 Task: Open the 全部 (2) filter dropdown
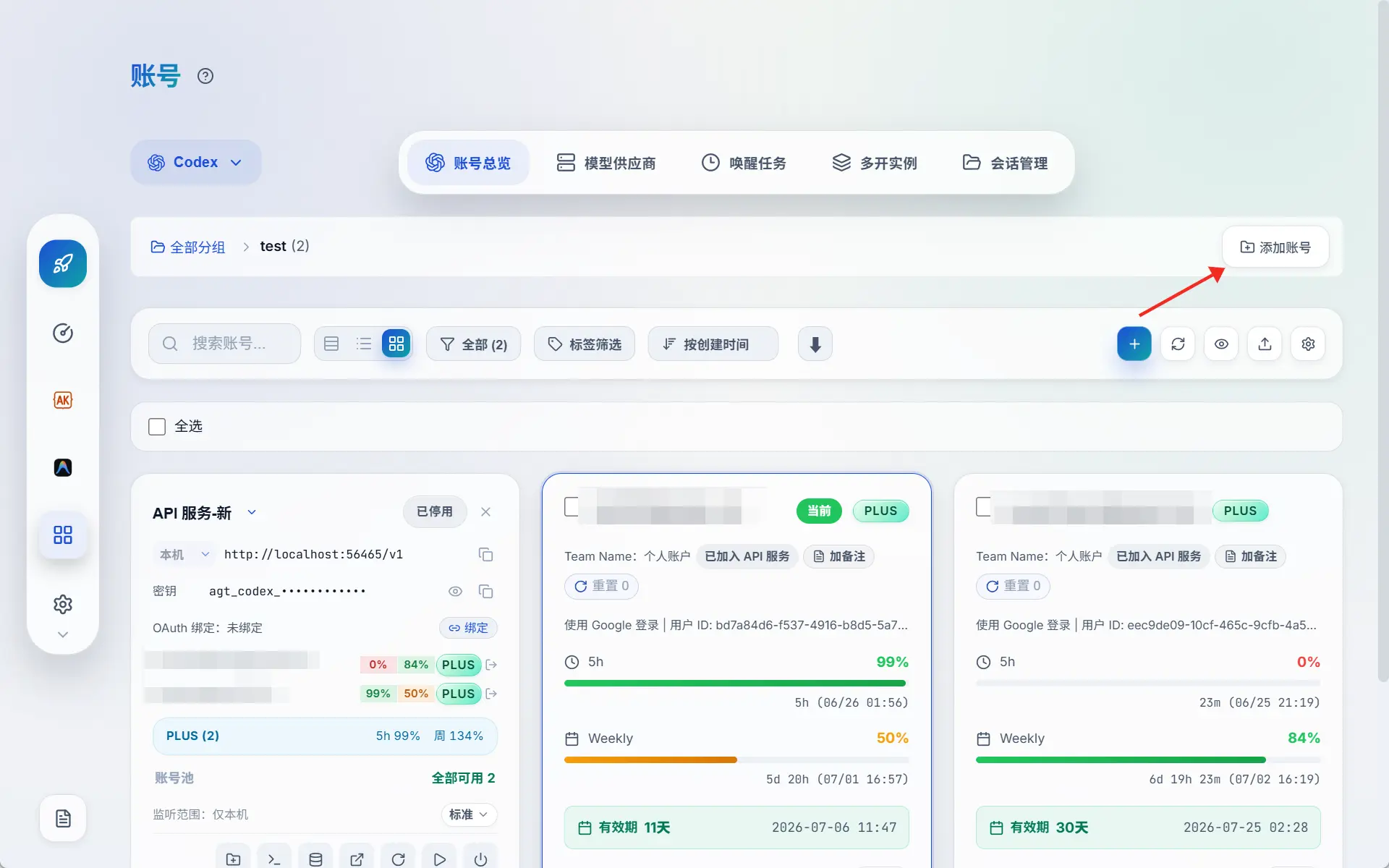[474, 344]
